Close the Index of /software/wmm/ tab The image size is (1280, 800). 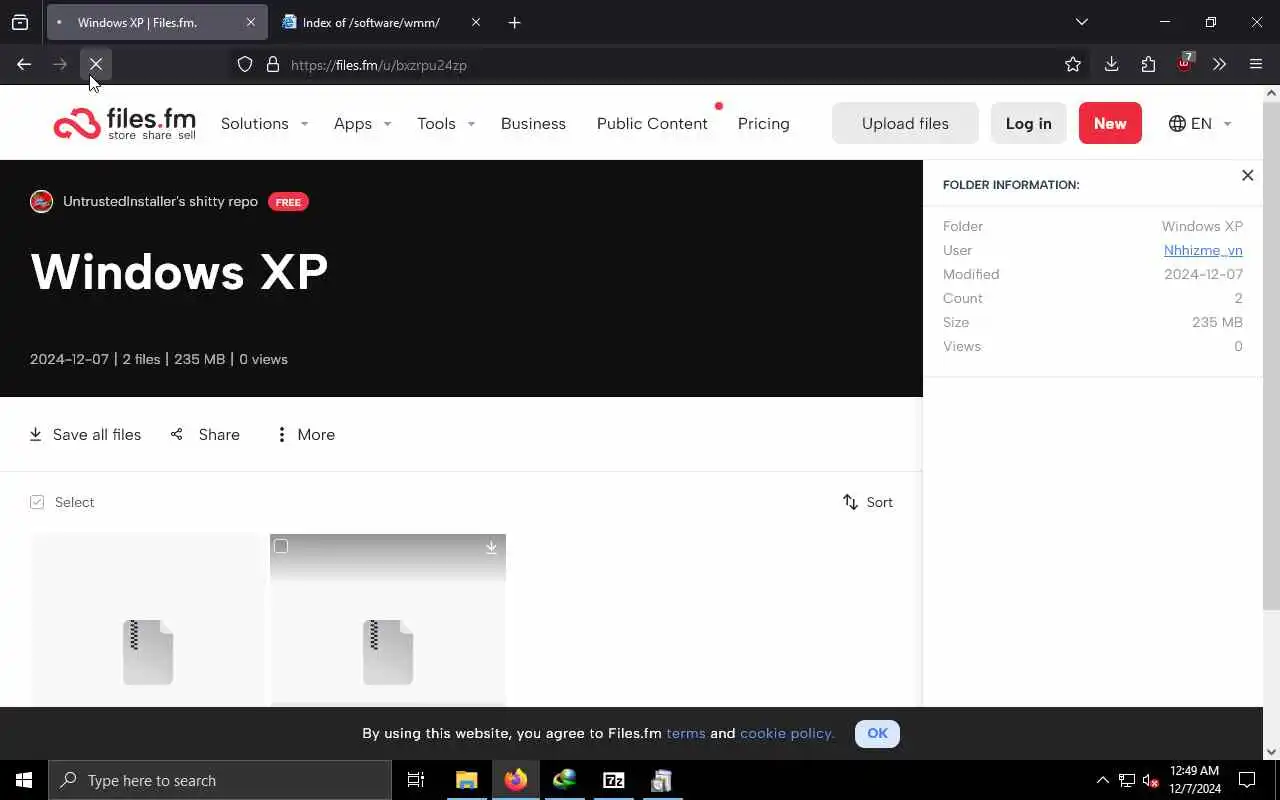476,22
